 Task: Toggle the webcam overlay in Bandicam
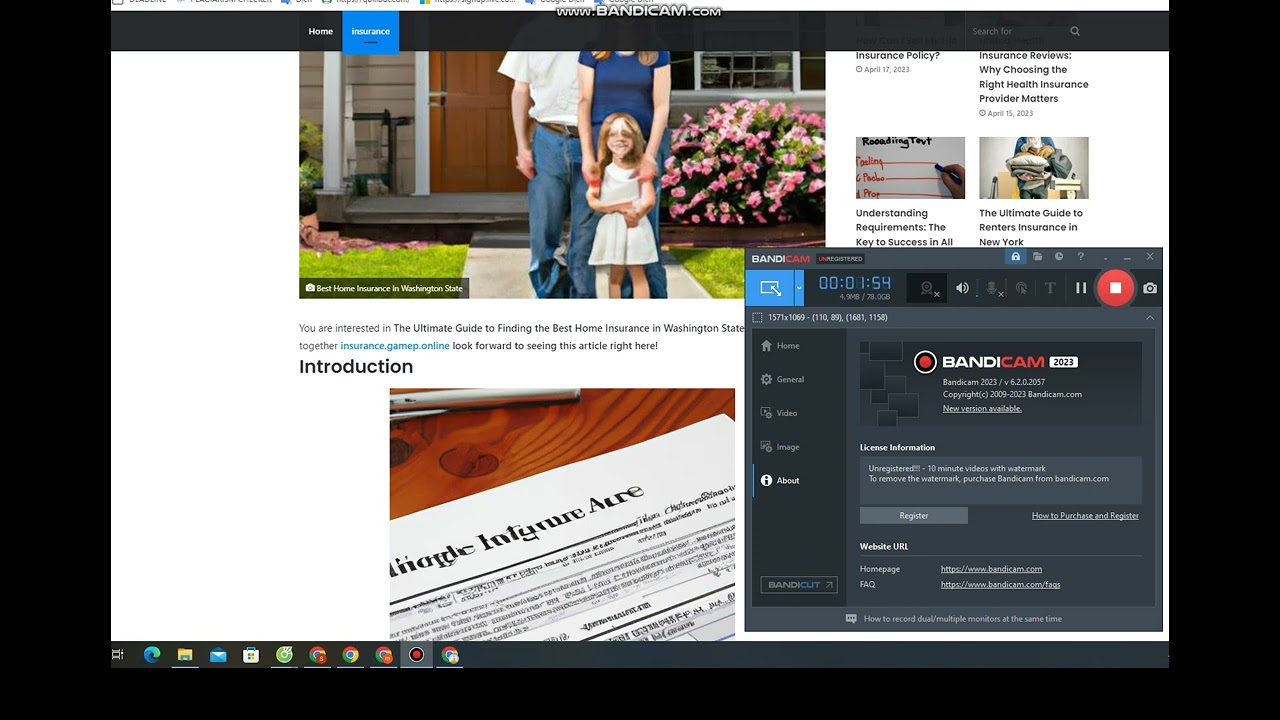929,288
